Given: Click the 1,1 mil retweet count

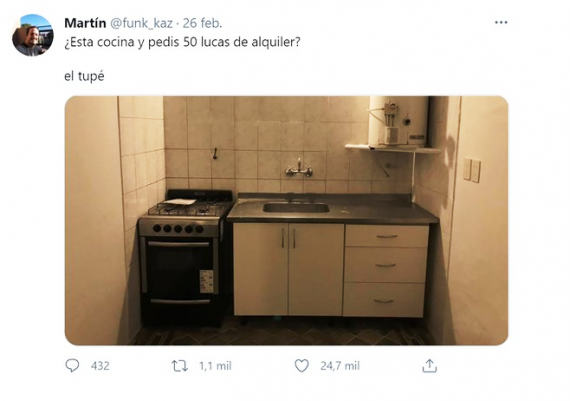Looking at the screenshot, I should pos(215,366).
